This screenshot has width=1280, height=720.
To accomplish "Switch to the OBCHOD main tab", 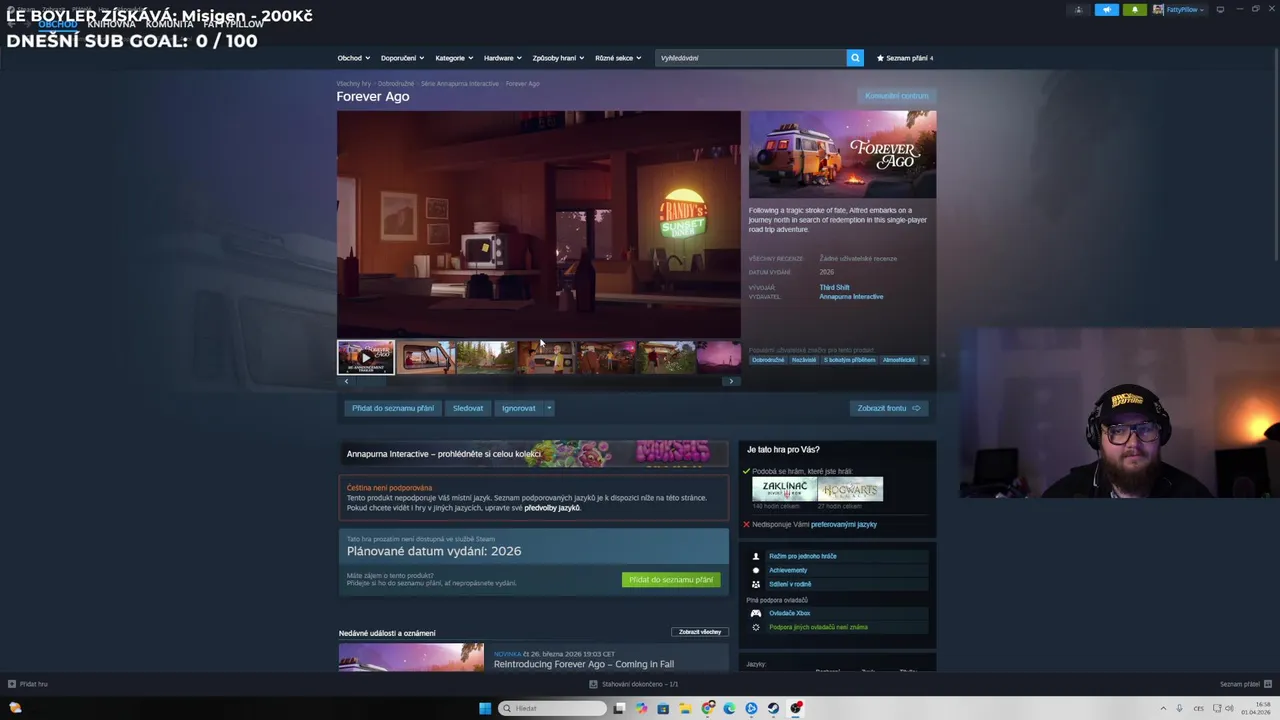I will click(58, 24).
